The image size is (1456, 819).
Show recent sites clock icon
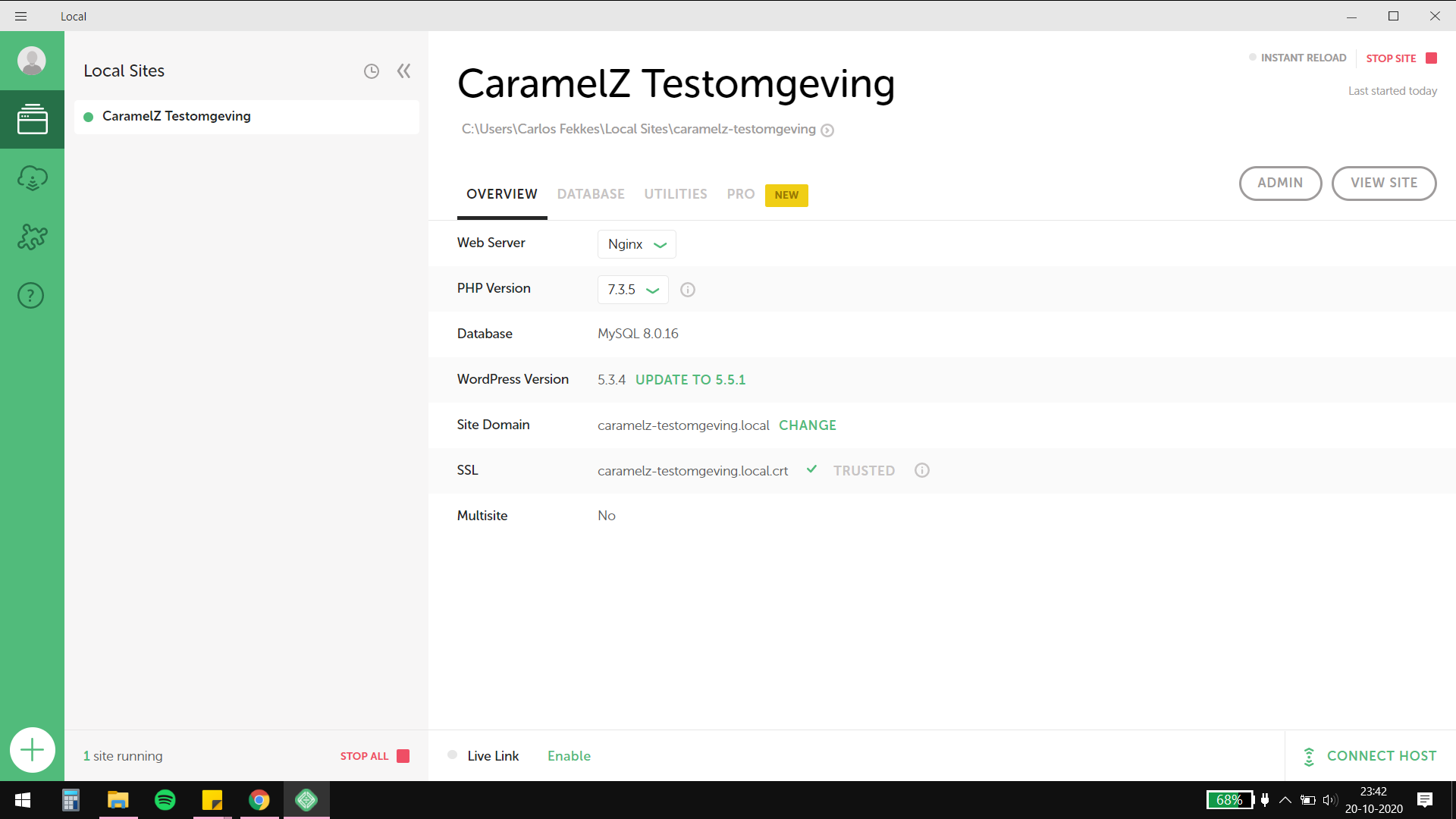[371, 71]
